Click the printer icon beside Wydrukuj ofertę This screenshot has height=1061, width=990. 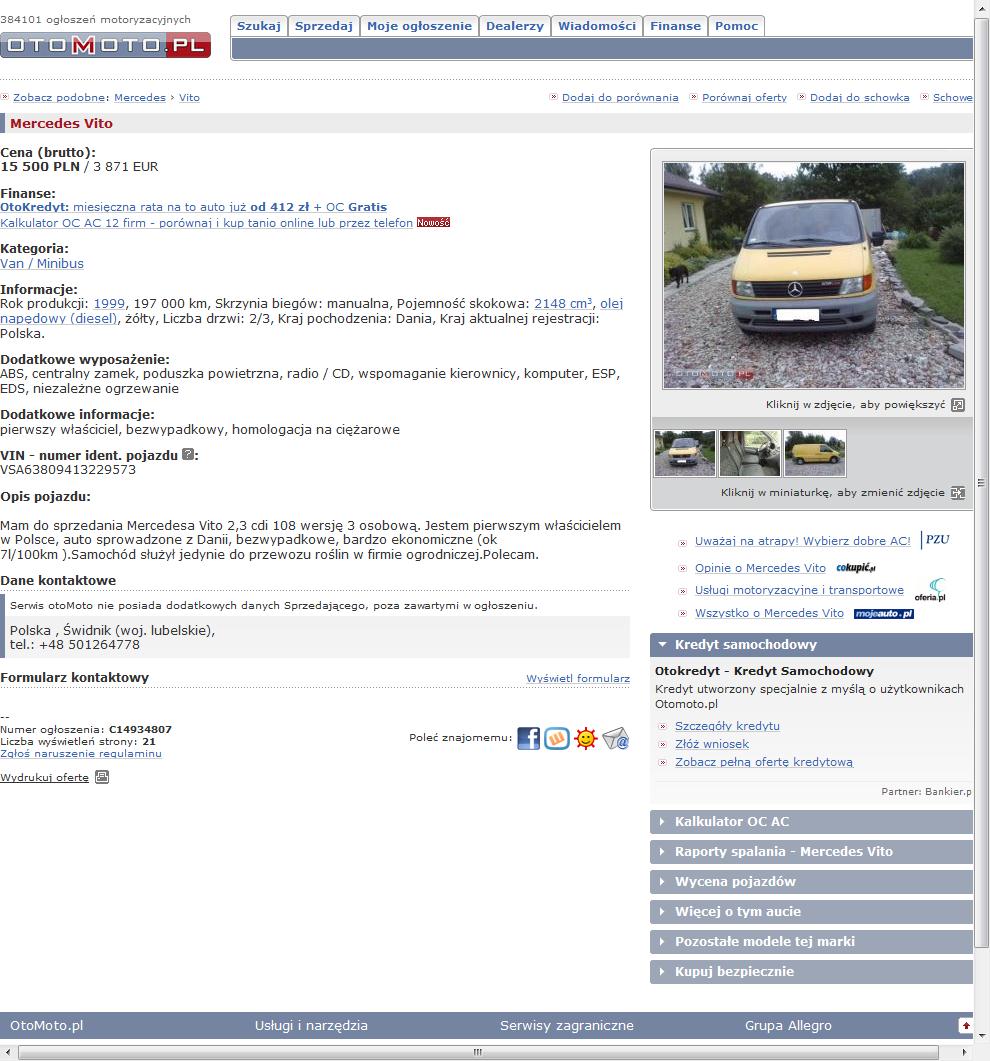(x=102, y=777)
